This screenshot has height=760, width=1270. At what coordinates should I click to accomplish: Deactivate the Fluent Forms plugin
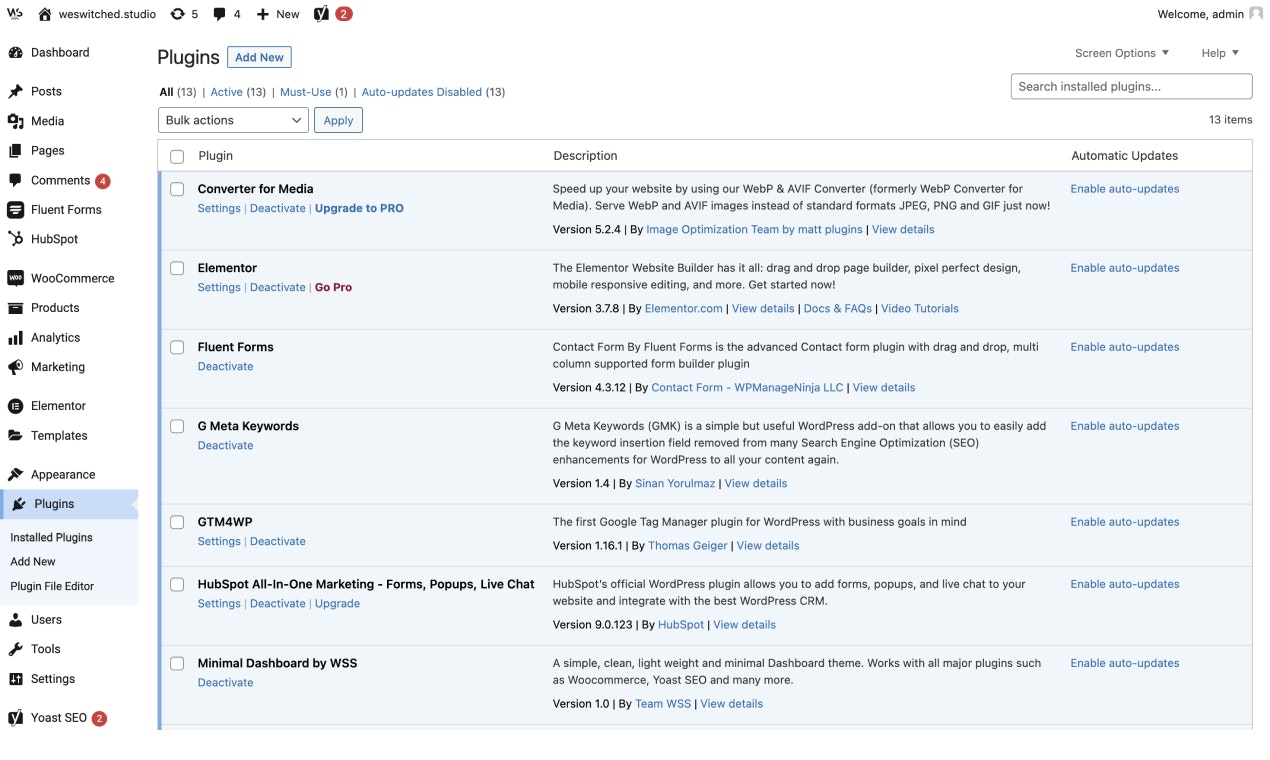(x=226, y=367)
